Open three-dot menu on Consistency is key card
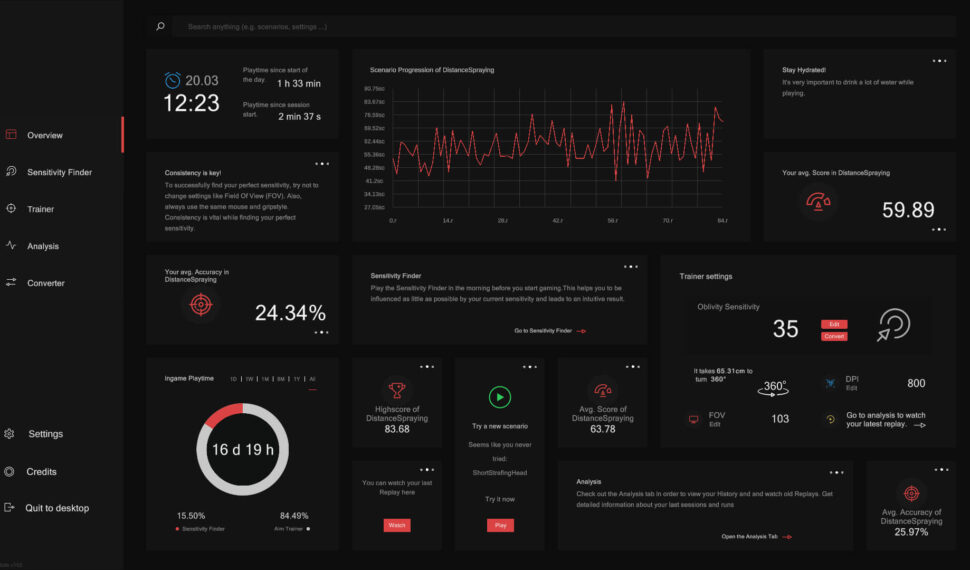Screen dimensions: 970x570 pos(321,163)
